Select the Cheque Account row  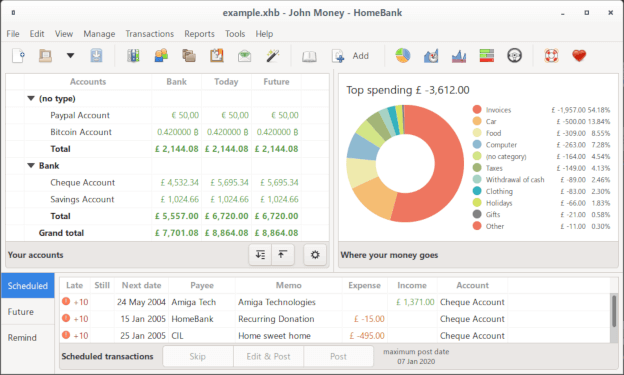(x=167, y=182)
